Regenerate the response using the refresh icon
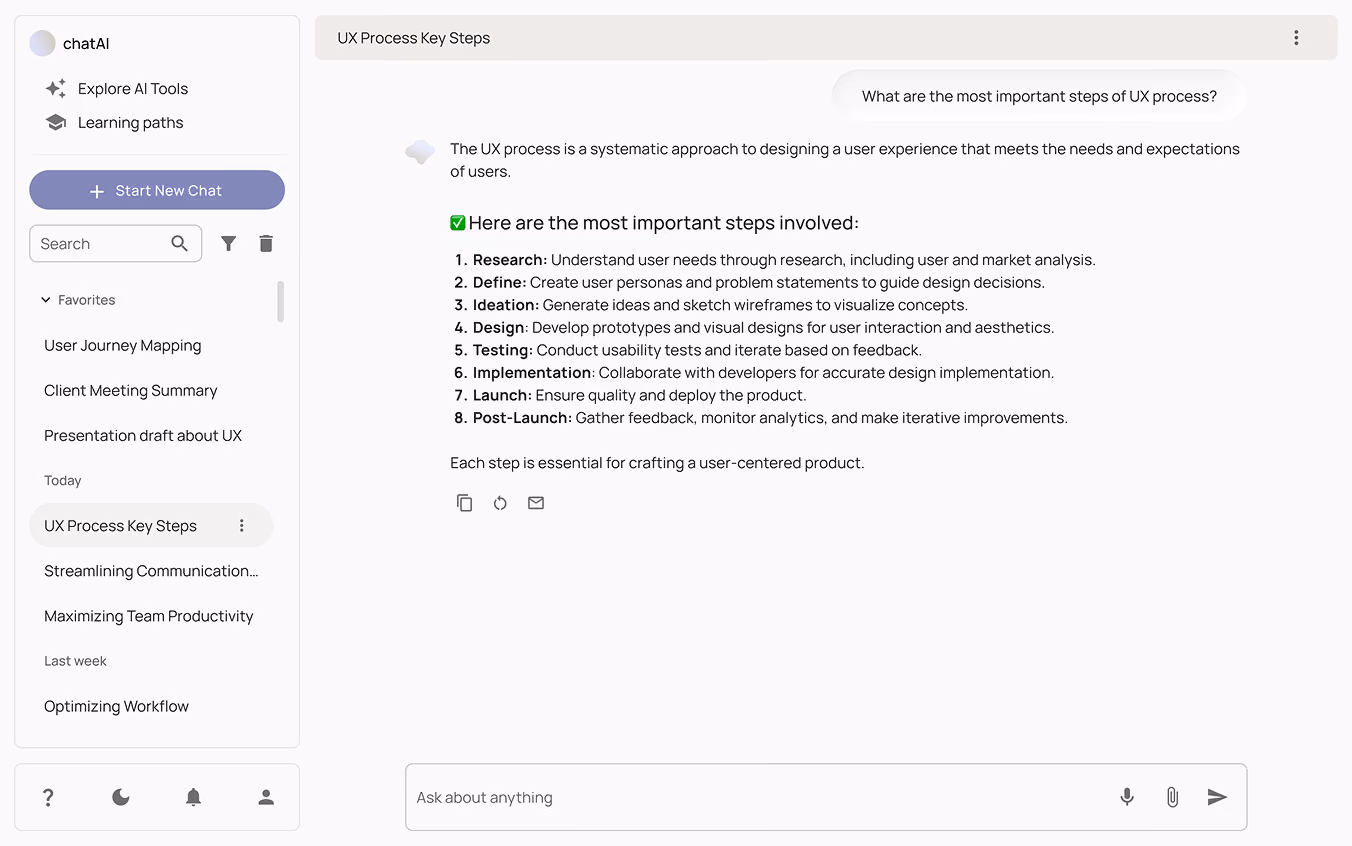This screenshot has width=1352, height=846. 500,503
